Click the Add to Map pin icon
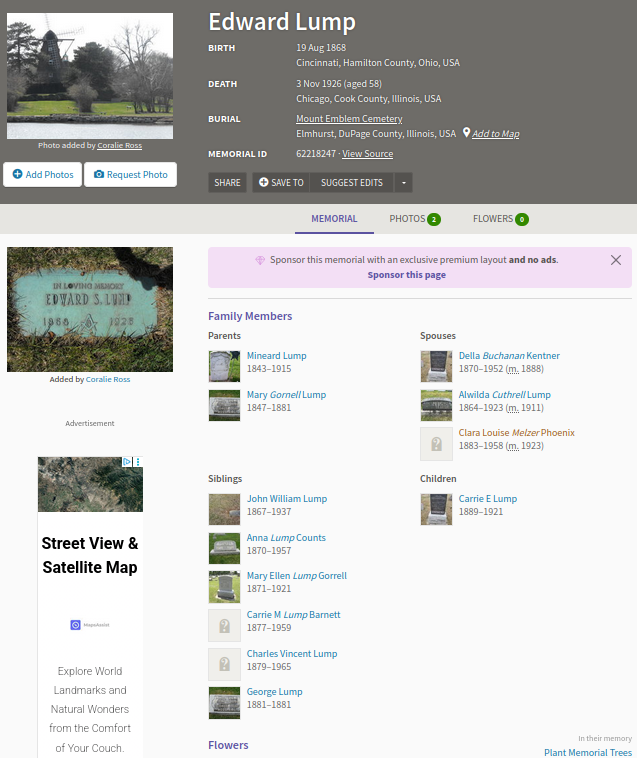The height and width of the screenshot is (758, 637). point(467,133)
